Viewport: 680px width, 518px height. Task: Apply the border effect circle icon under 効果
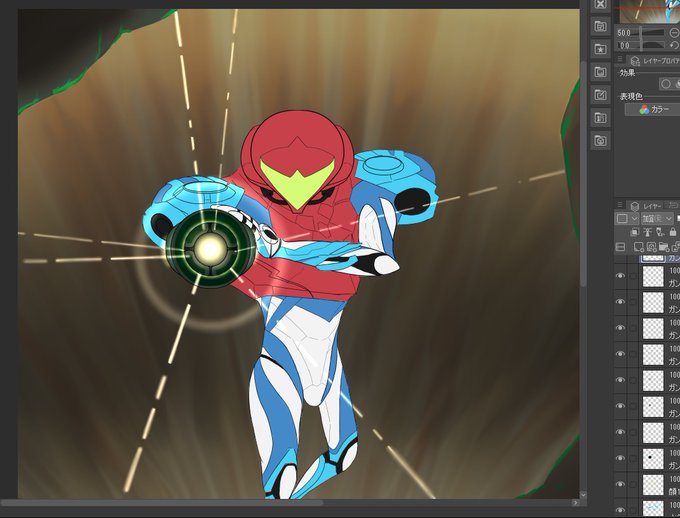tap(666, 84)
